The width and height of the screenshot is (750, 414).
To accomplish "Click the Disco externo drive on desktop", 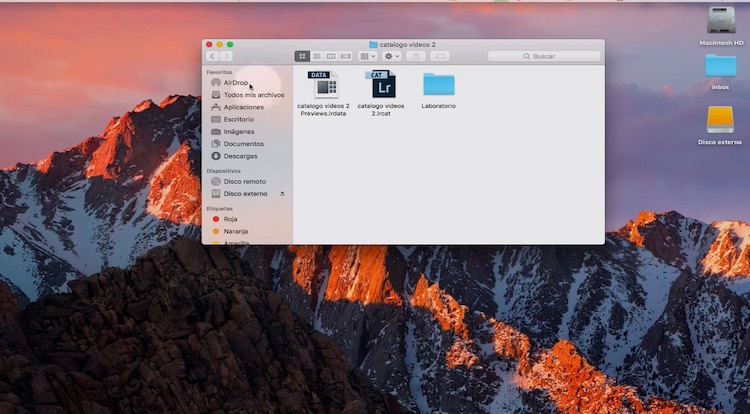I will pyautogui.click(x=720, y=120).
